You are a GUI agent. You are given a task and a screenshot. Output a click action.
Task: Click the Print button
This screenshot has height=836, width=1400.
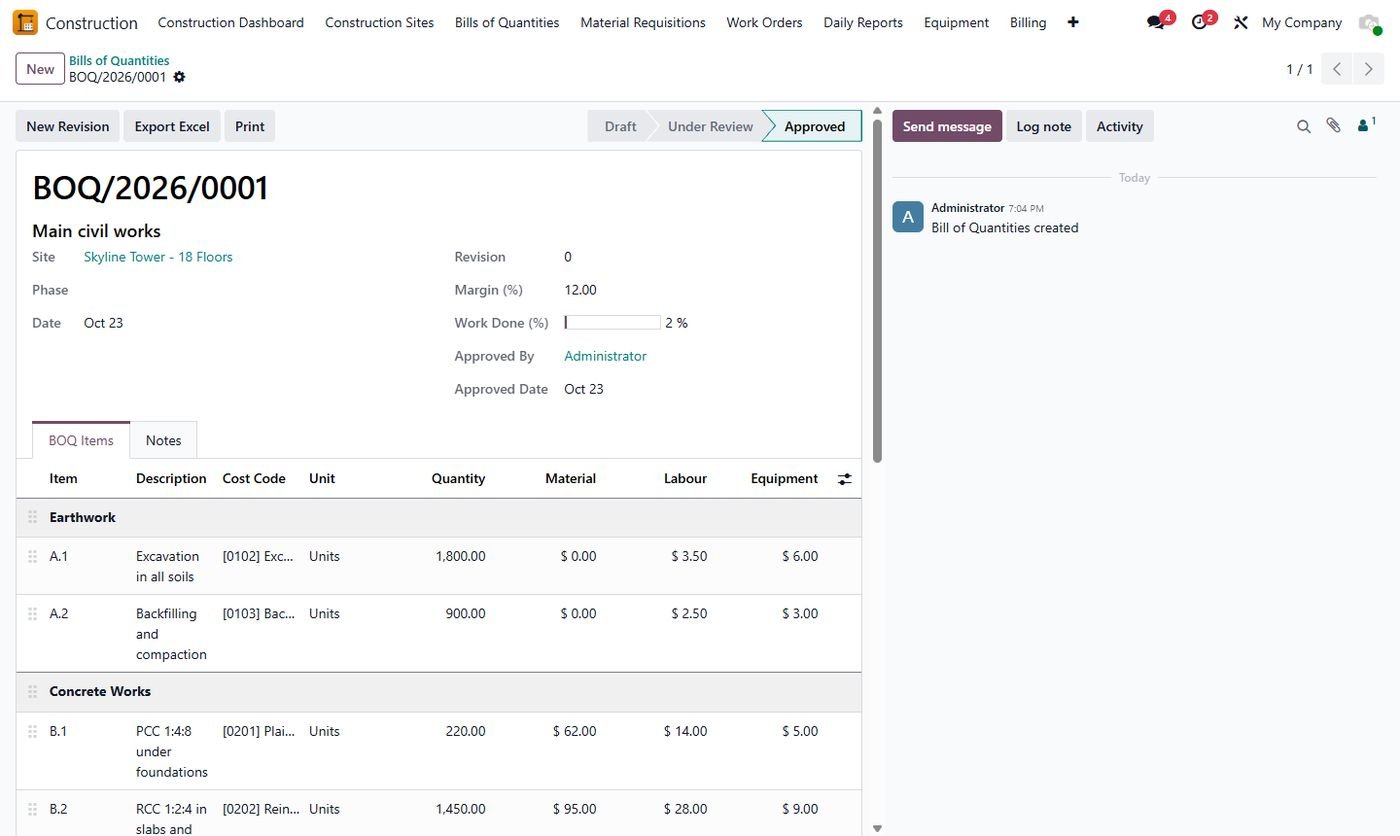[250, 126]
